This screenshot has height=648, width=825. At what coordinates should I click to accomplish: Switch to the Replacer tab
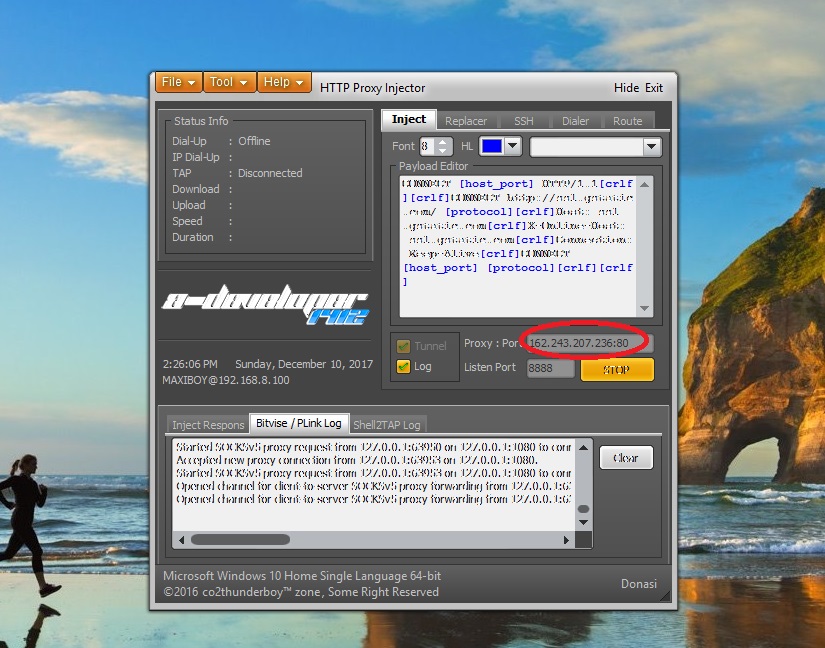click(x=467, y=120)
